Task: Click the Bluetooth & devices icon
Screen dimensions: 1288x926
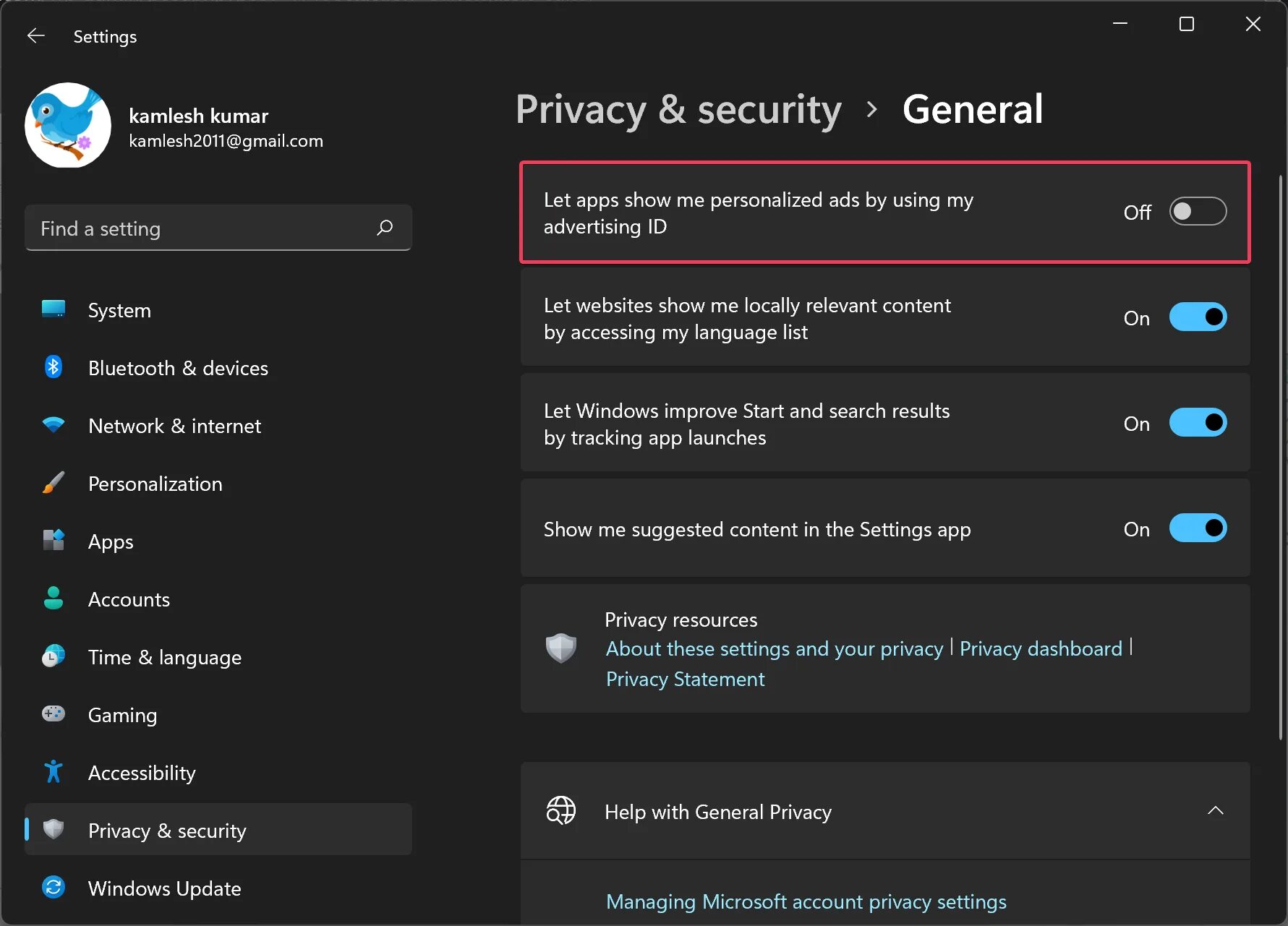Action: coord(54,367)
